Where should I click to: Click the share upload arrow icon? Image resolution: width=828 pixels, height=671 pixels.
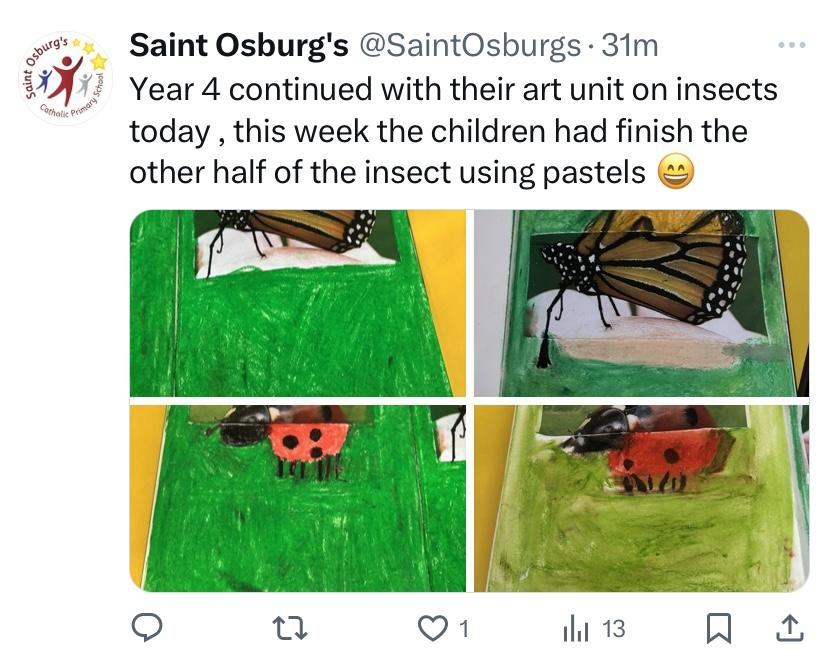click(788, 628)
